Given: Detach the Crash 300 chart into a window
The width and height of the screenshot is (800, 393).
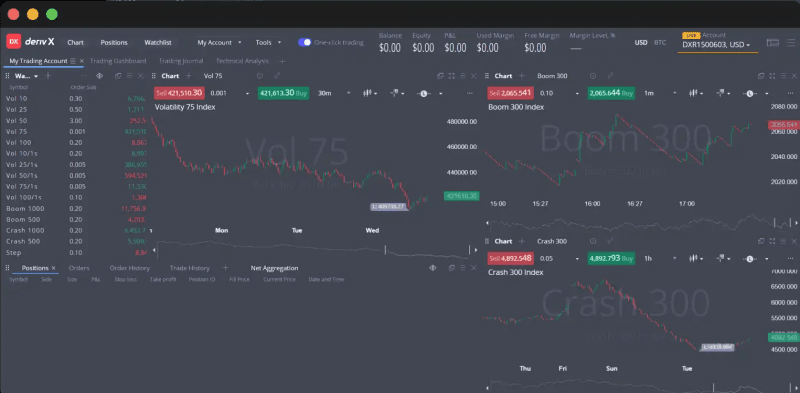Looking at the screenshot, I should [x=761, y=241].
